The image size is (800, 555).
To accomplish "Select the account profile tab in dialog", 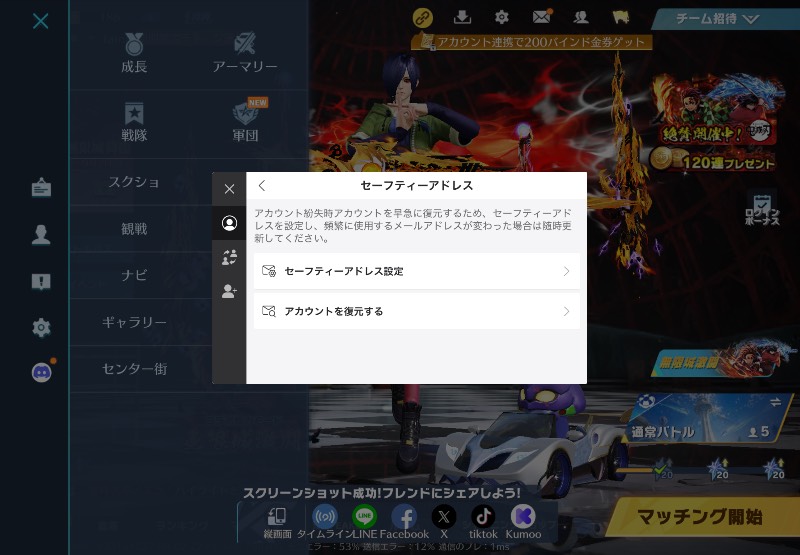I will tap(229, 223).
